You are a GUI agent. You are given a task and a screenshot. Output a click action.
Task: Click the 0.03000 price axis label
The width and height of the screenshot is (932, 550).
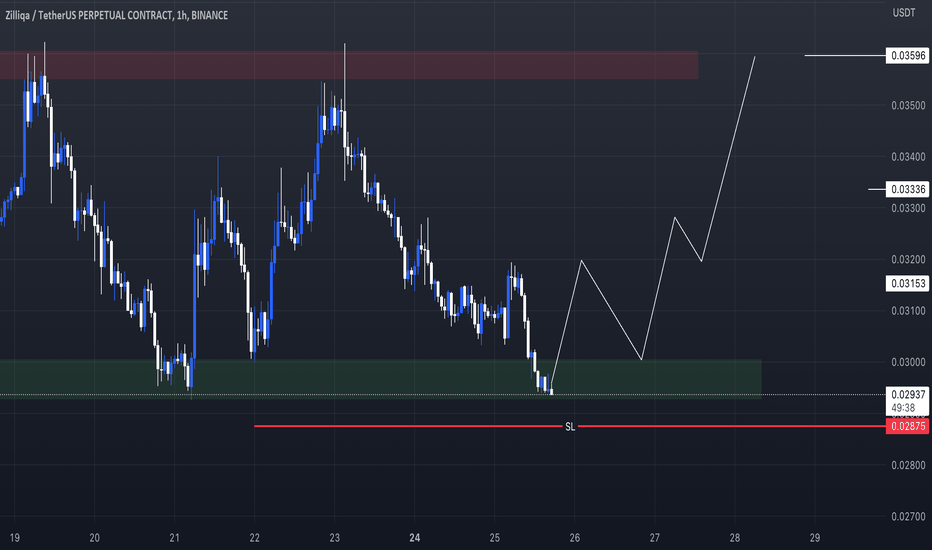click(908, 362)
